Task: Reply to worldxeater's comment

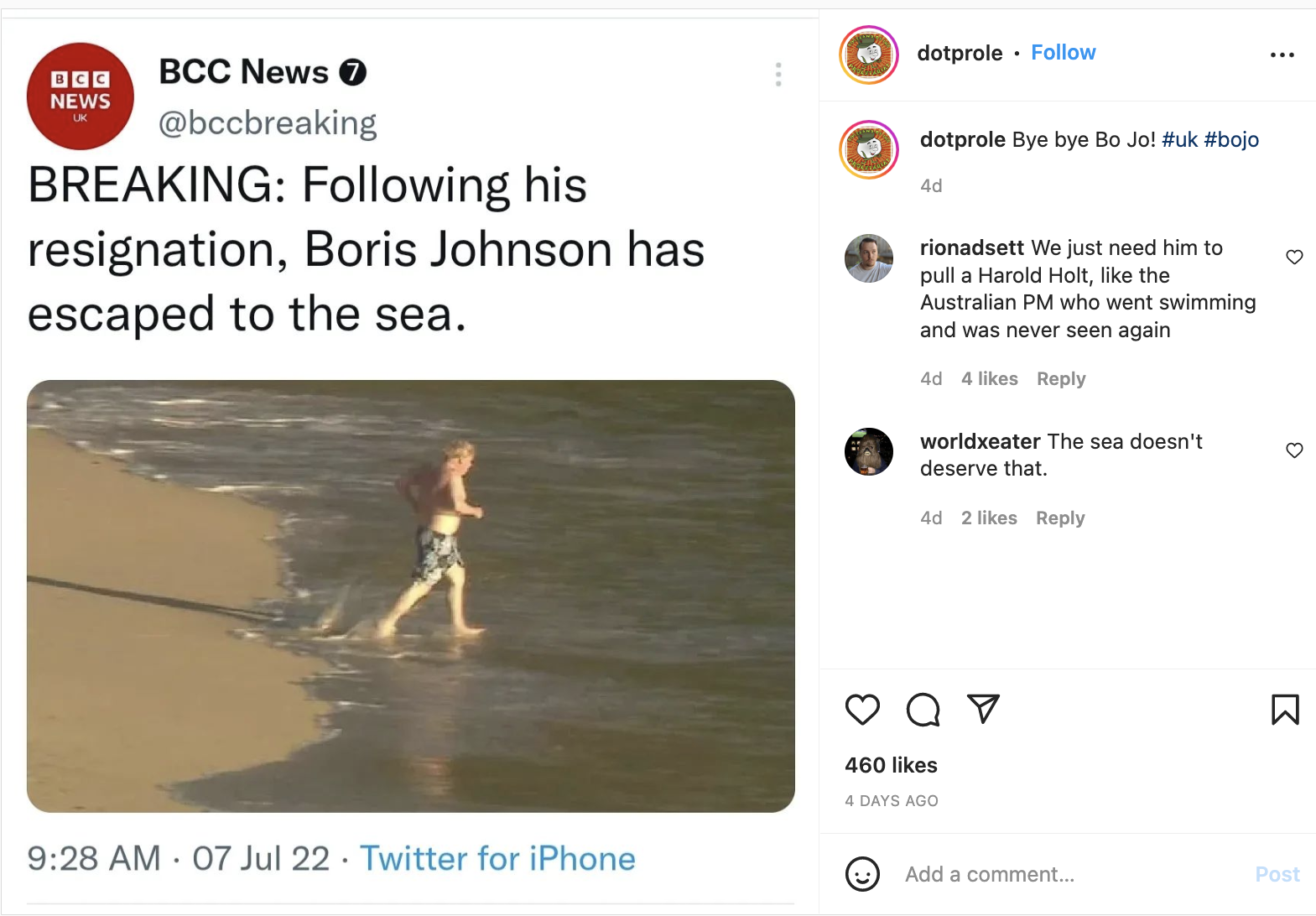Action: tap(1060, 518)
